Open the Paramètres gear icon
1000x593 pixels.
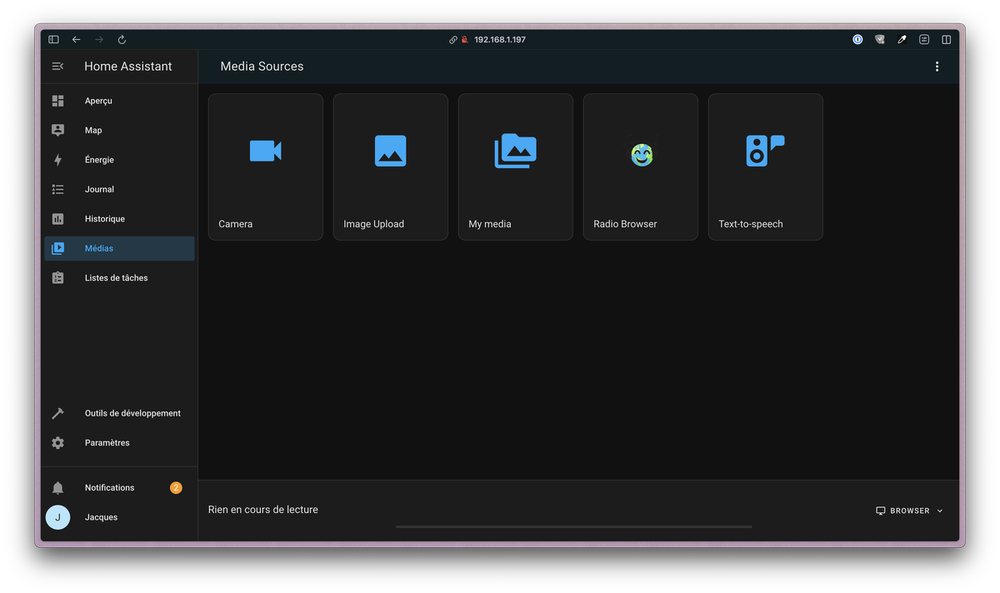[58, 443]
